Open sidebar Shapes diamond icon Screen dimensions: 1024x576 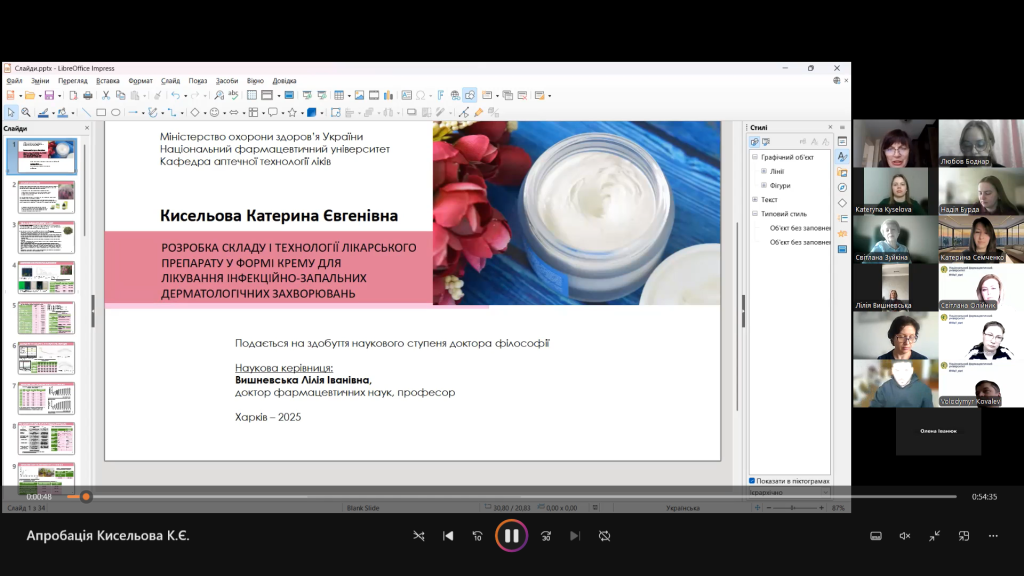coord(842,203)
